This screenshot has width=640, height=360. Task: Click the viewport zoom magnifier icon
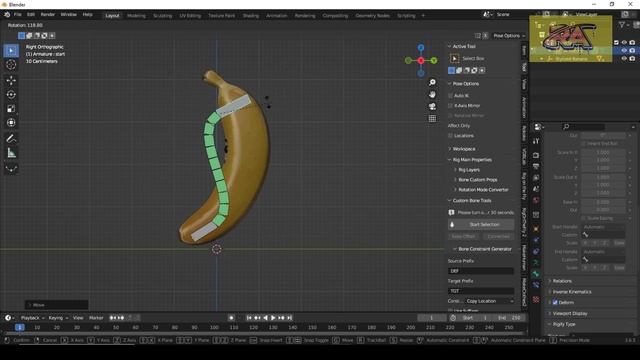(x=432, y=82)
